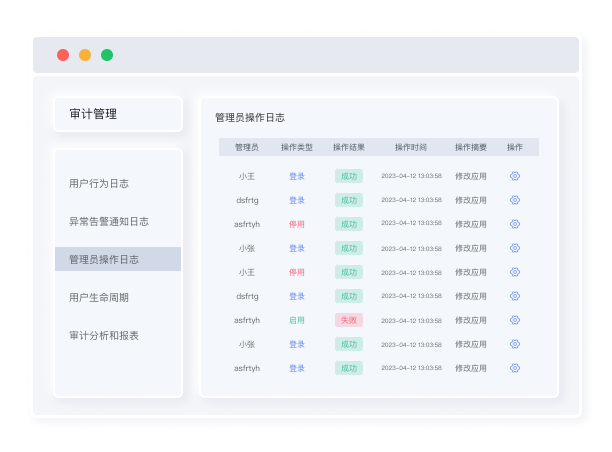
Task: Click the 管理员操作日志 panel heading
Action: (x=250, y=117)
